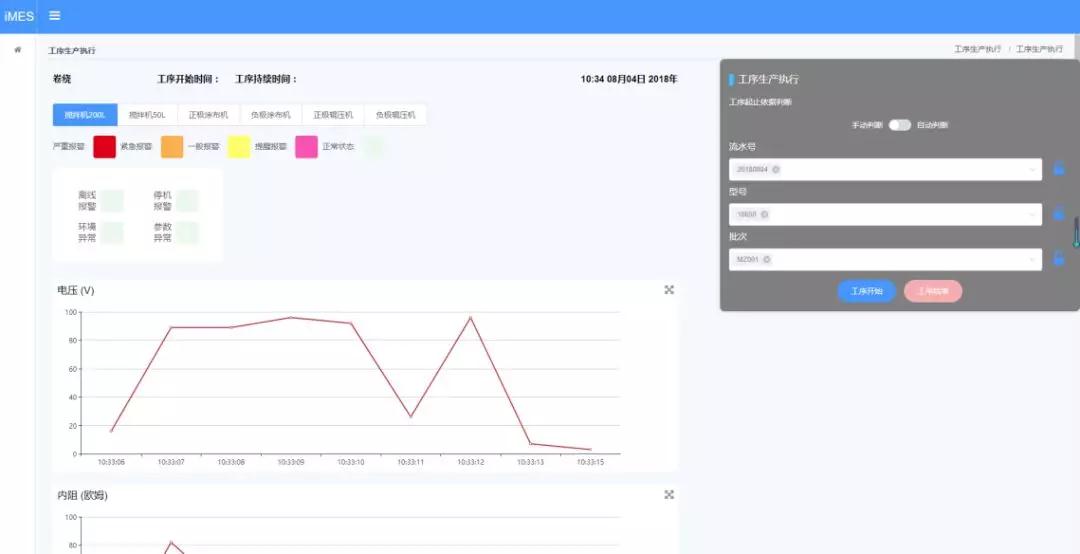
Task: Switch to the 负极辊压机 tab
Action: [x=395, y=115]
